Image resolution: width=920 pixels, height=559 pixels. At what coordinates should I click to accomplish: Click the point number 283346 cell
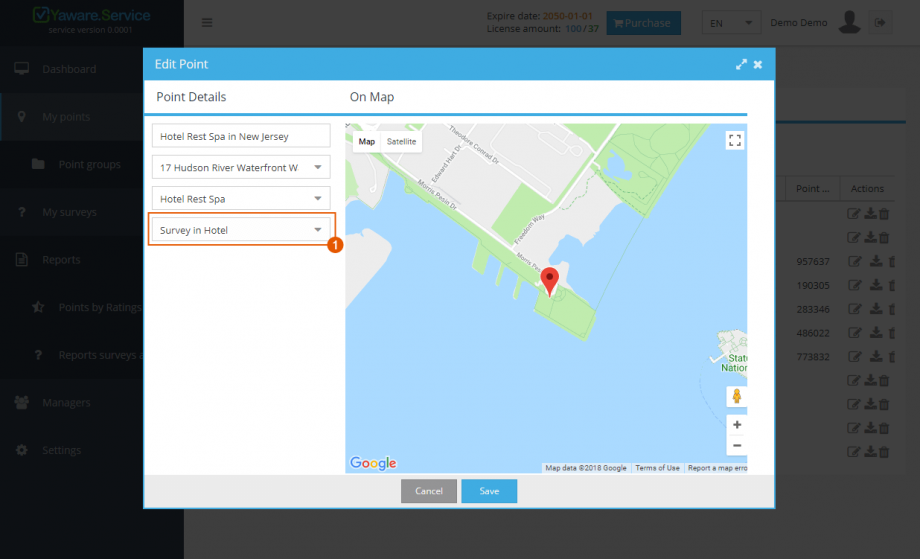(x=813, y=309)
